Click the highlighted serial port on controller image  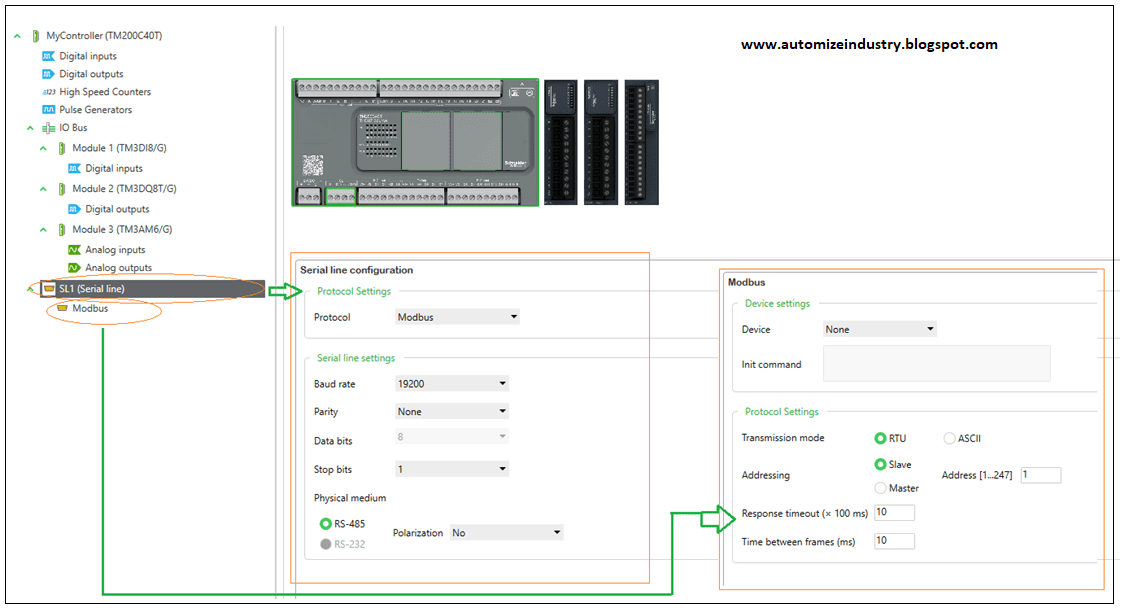(x=341, y=197)
